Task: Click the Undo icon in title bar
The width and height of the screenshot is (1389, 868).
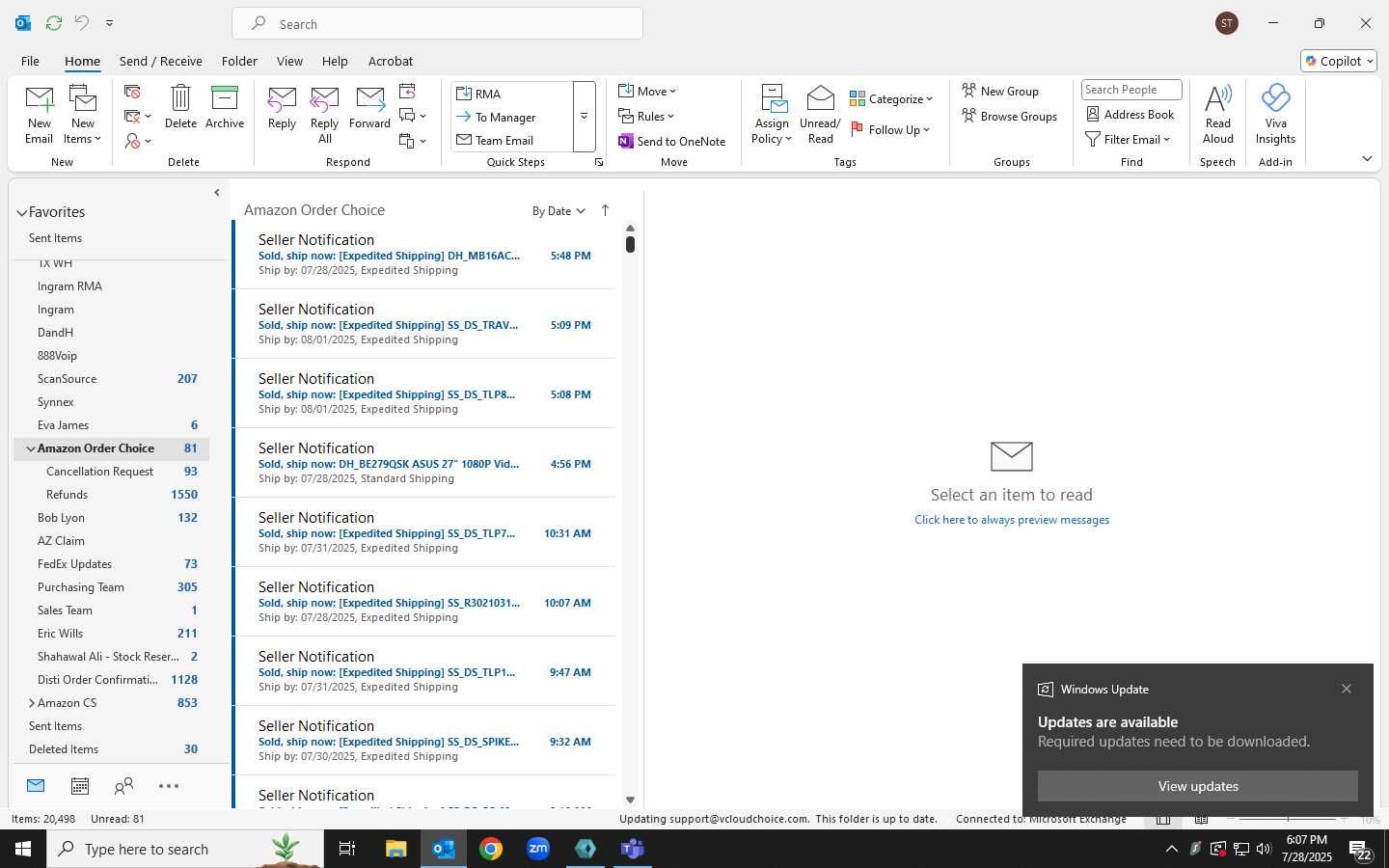Action: (82, 23)
